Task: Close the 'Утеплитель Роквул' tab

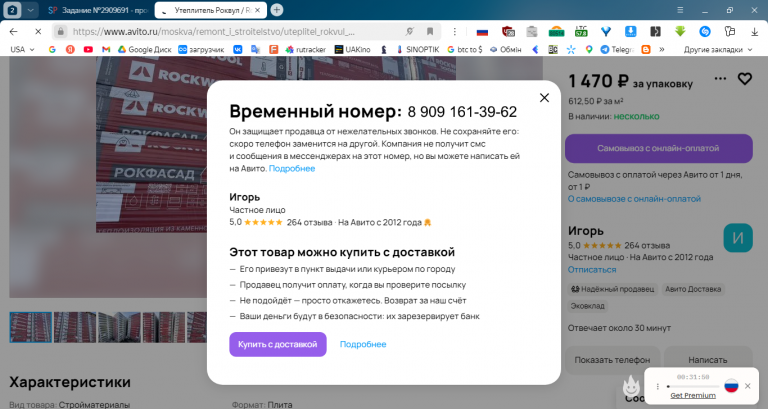Action: tap(258, 10)
